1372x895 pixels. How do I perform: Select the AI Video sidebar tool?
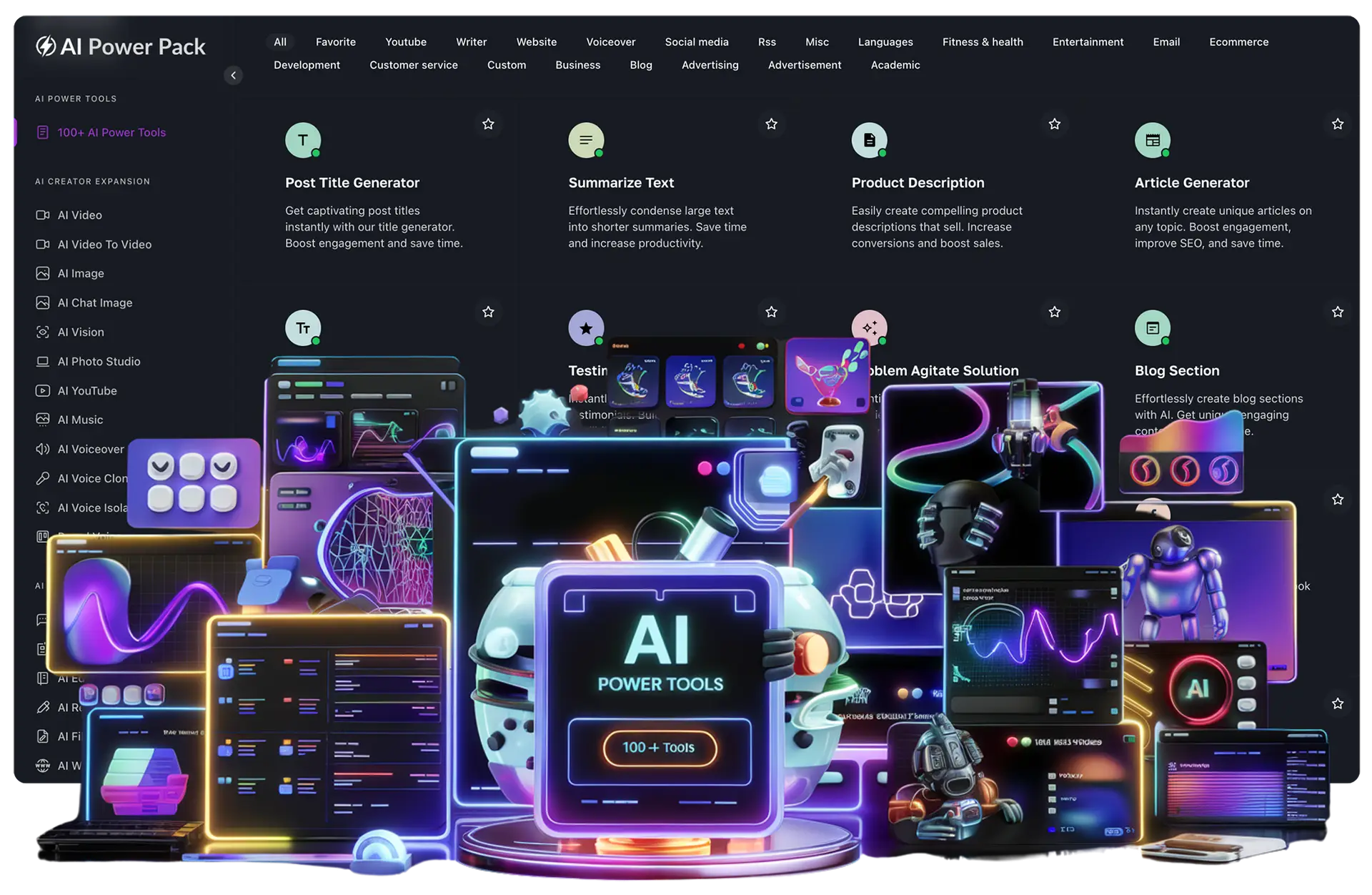pyautogui.click(x=79, y=214)
